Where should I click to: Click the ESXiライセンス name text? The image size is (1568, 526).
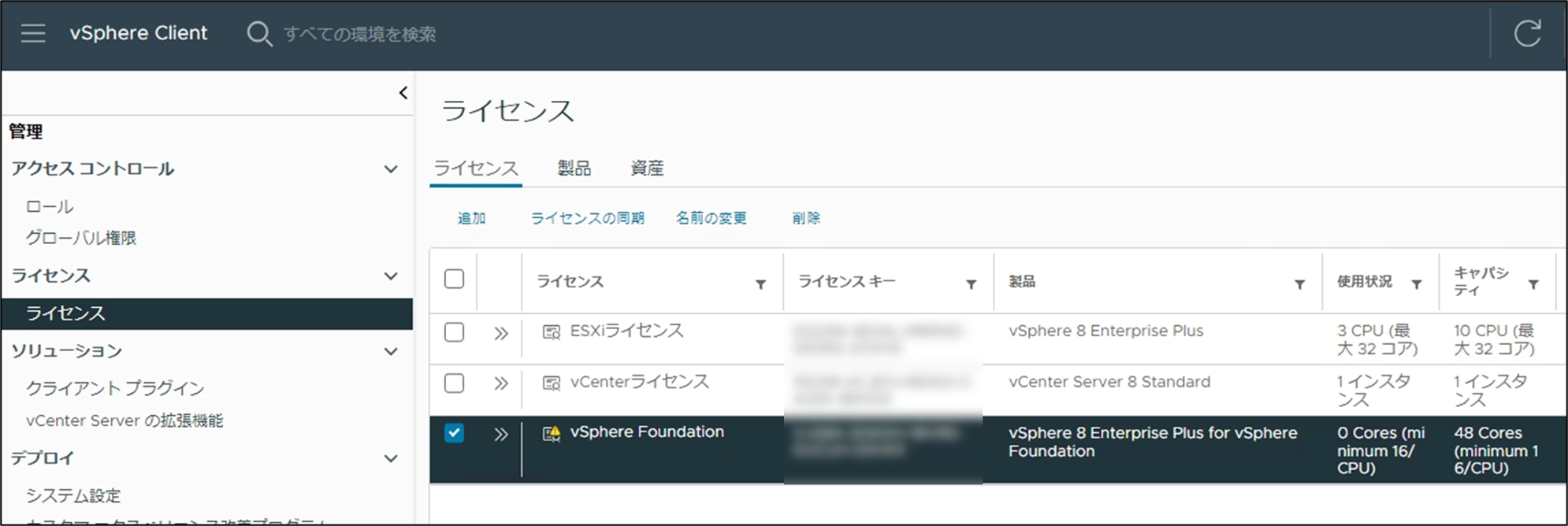click(x=626, y=331)
